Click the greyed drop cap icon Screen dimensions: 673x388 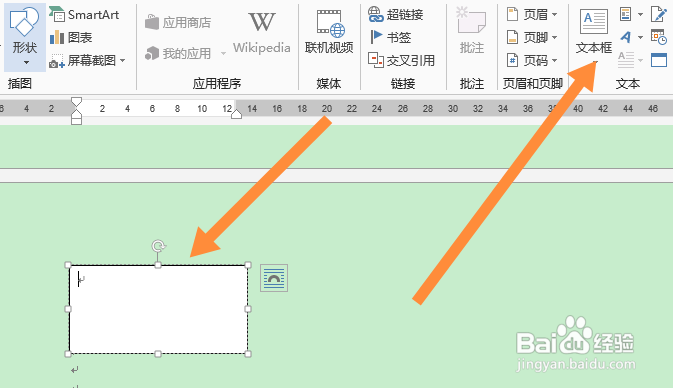click(626, 60)
